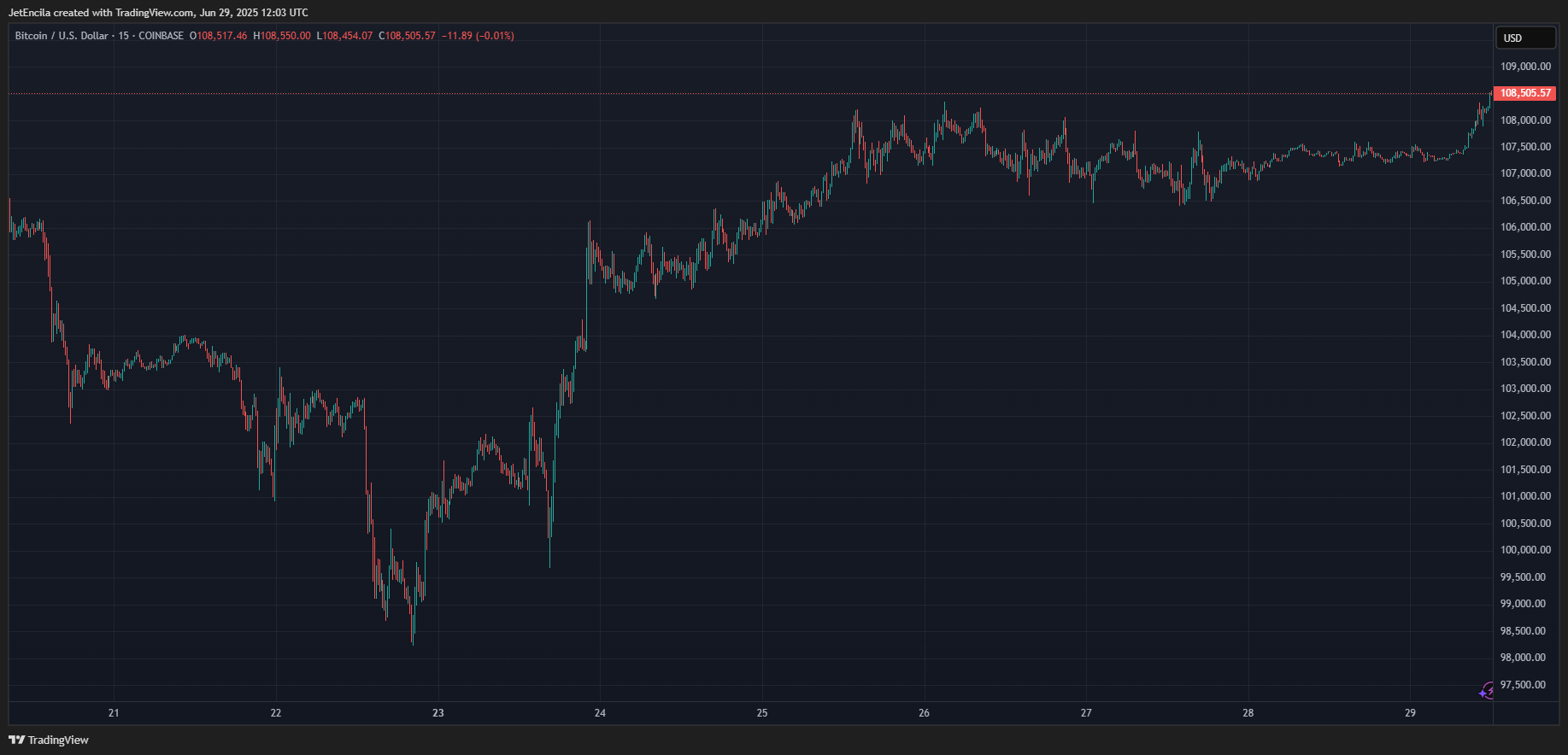This screenshot has width=1568, height=755.
Task: Click the red 108,505.57 current price label
Action: [x=1524, y=93]
